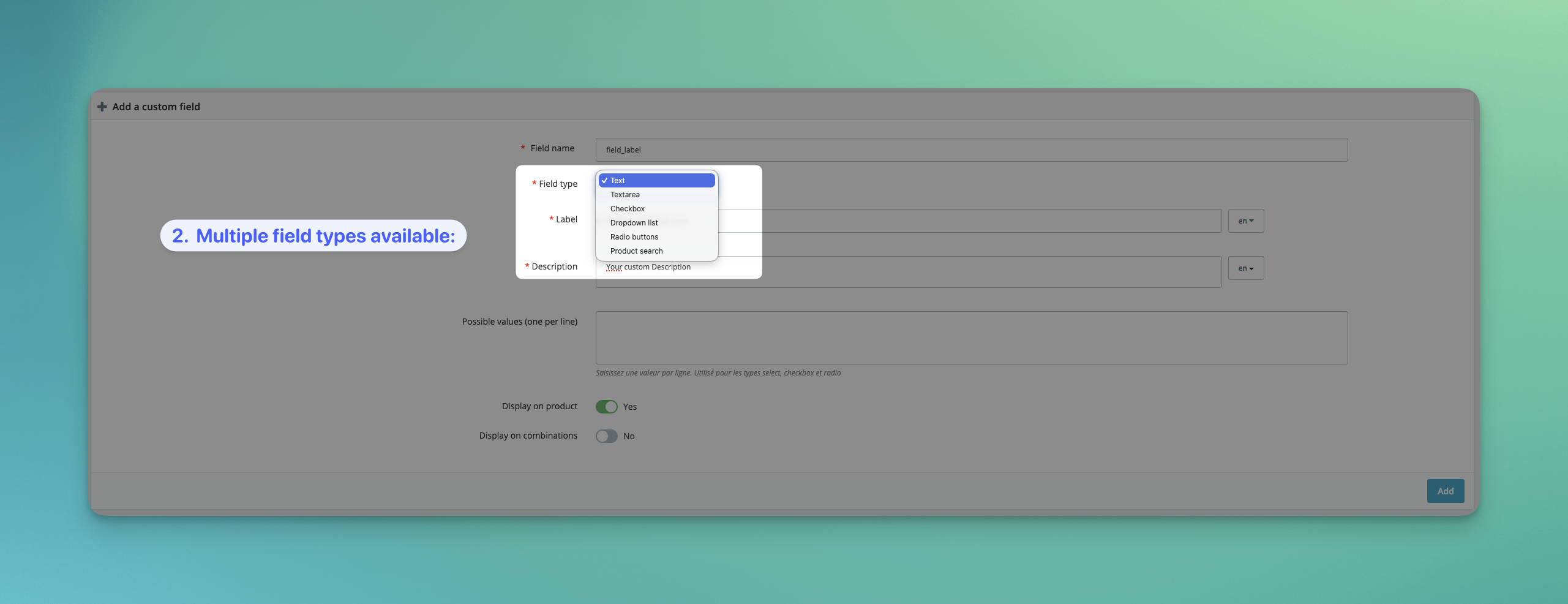This screenshot has height=604, width=1568.
Task: Click the Add a custom field heading
Action: (x=156, y=107)
